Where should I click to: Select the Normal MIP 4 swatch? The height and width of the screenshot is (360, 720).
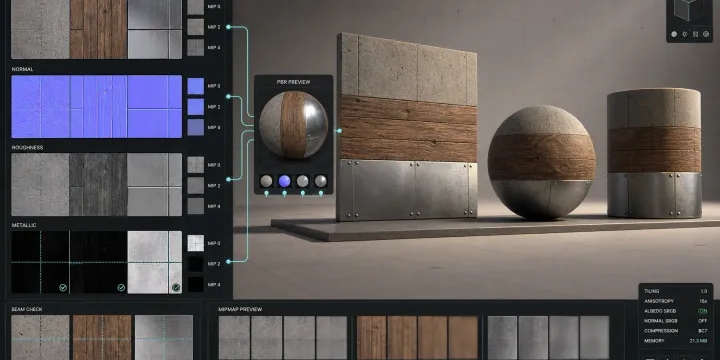(x=196, y=128)
